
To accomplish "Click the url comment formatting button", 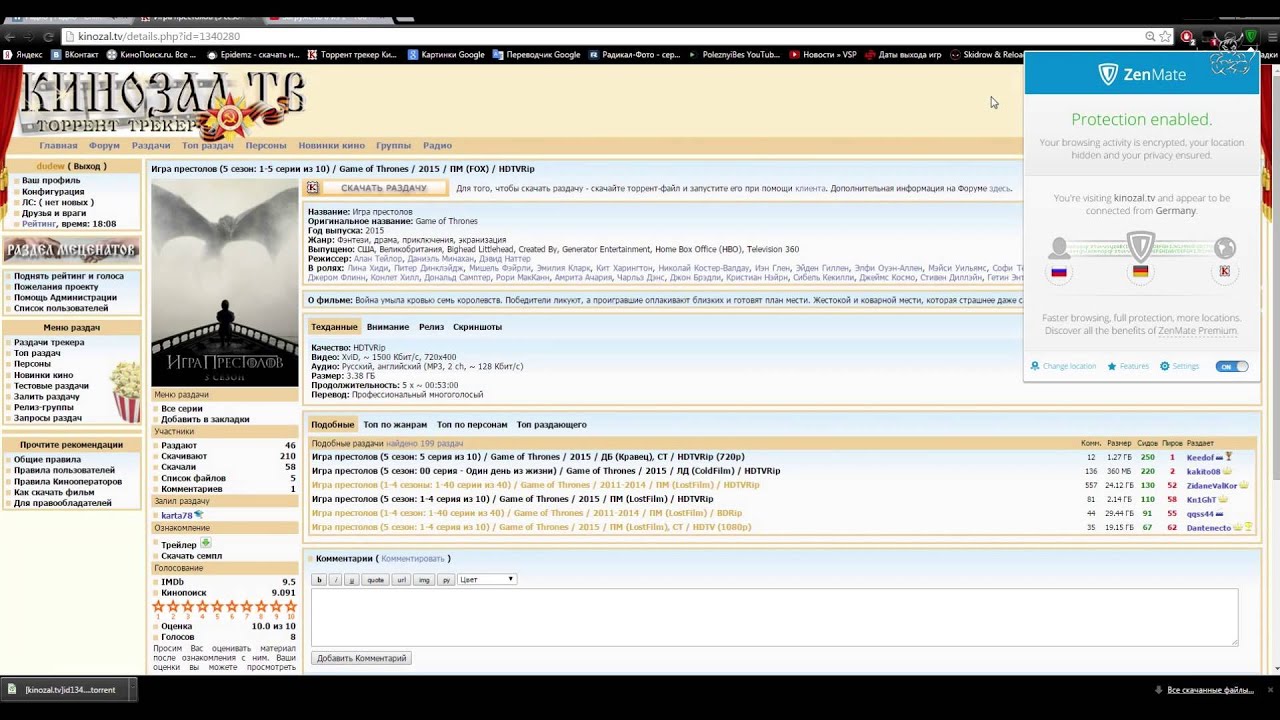I will click(401, 580).
